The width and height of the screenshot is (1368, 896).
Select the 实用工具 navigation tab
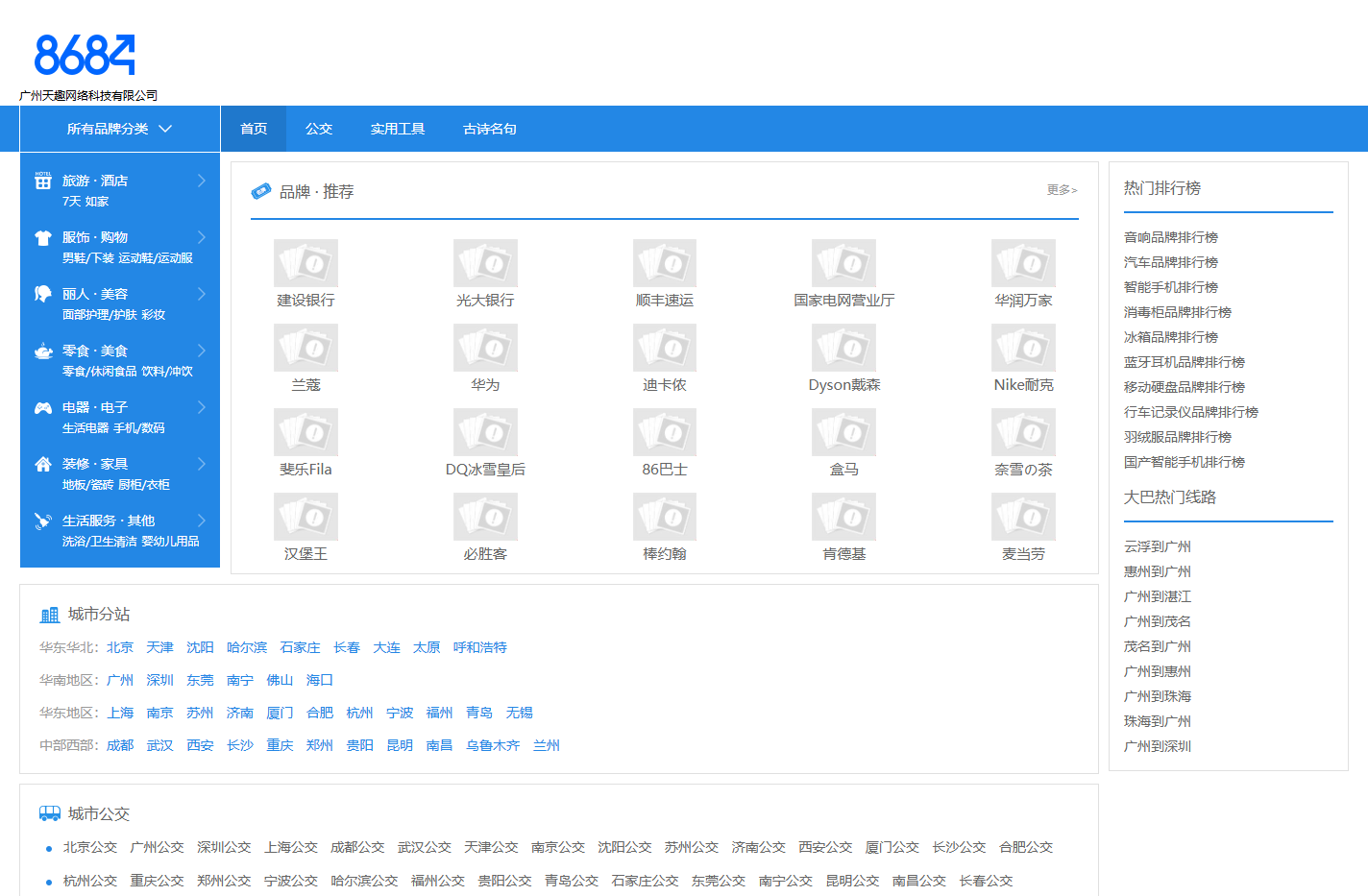[398, 129]
